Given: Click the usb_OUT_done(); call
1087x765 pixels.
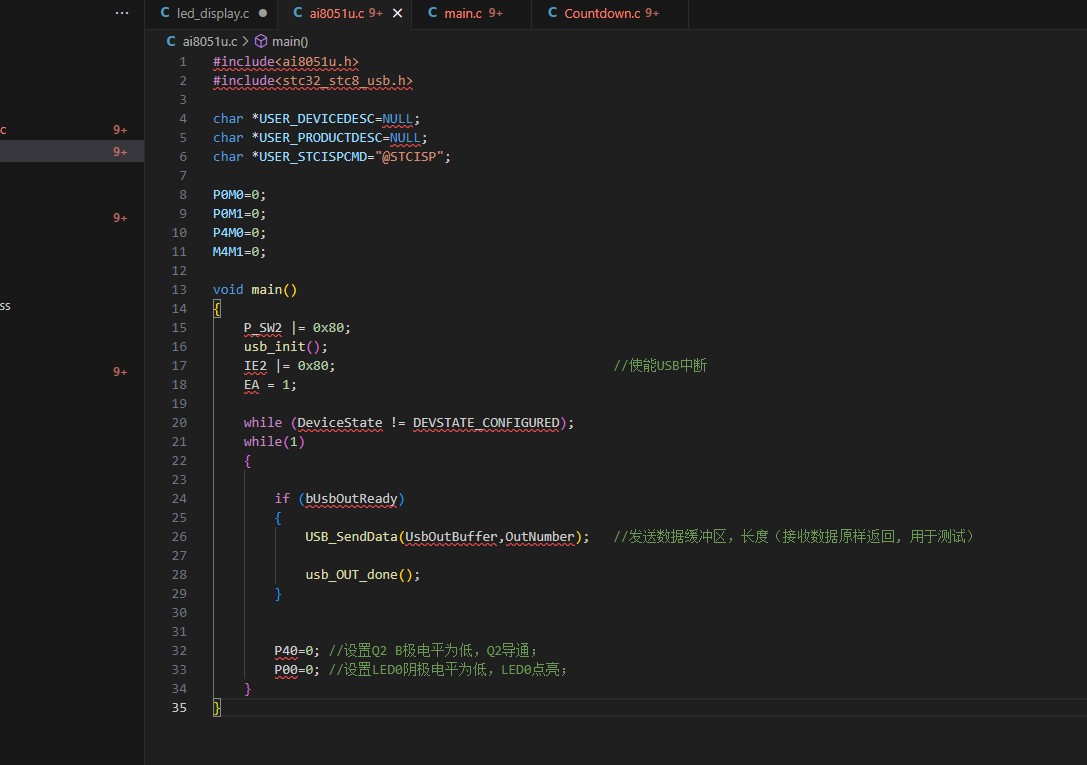Looking at the screenshot, I should point(363,575).
